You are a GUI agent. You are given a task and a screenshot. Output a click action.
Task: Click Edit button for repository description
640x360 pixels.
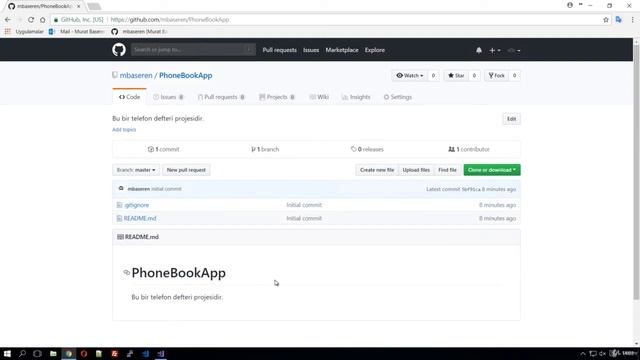[511, 119]
